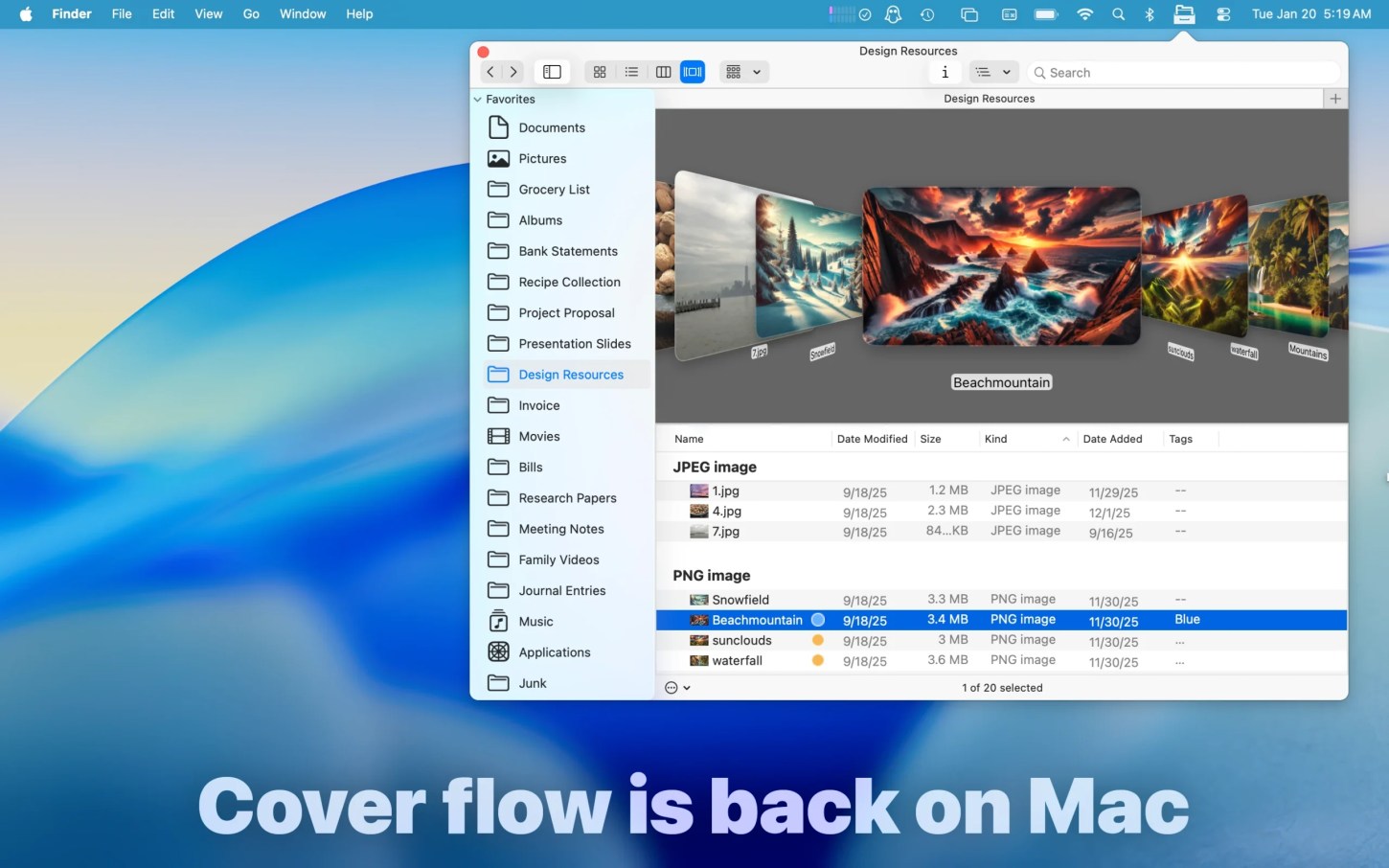Select the Design Resources tab

tap(989, 98)
